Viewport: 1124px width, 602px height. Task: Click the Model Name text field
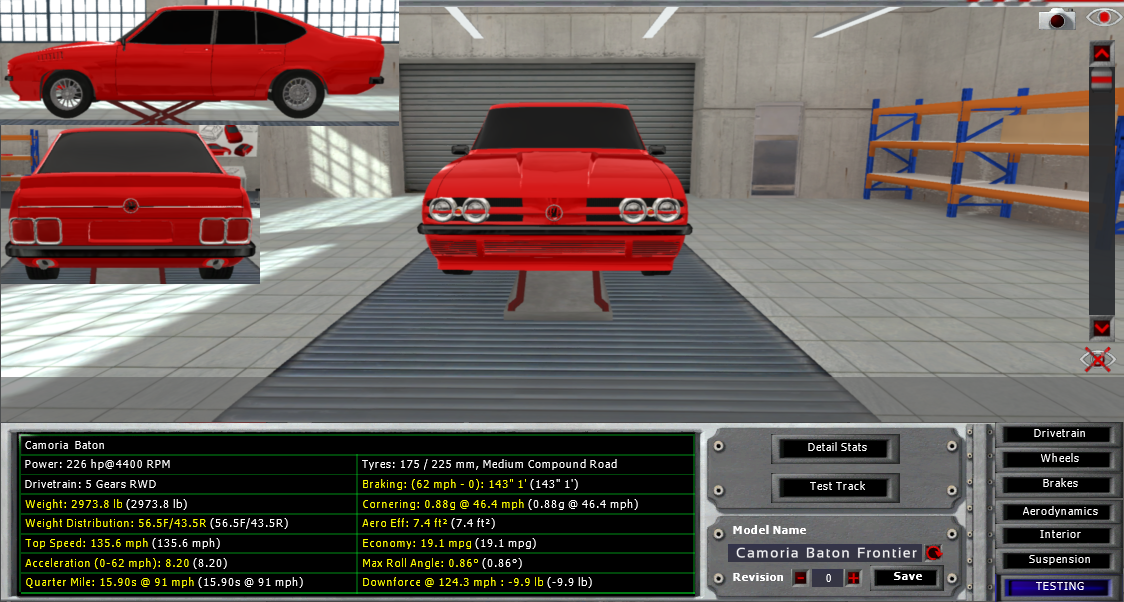click(x=826, y=553)
